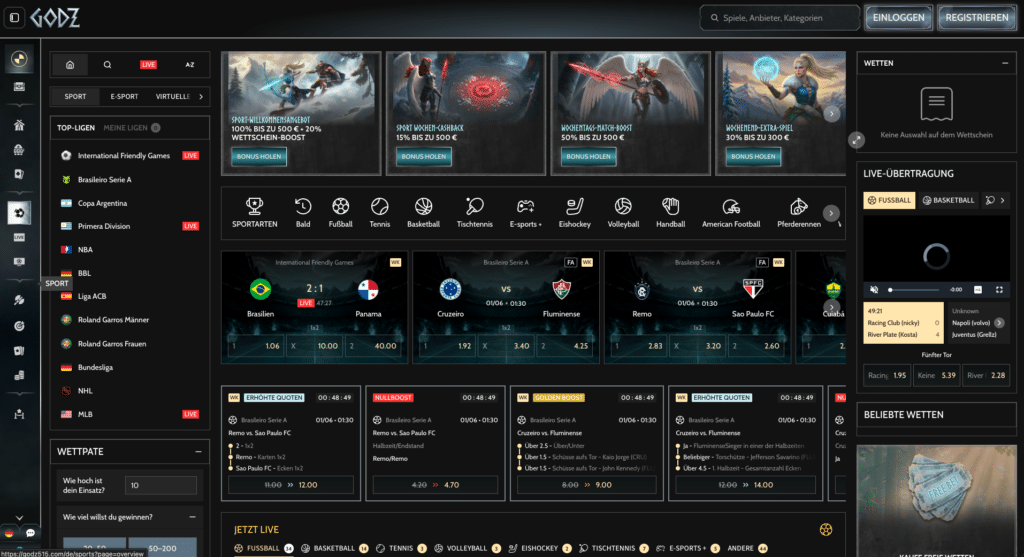1024x557 pixels.
Task: Click the Einsatz input field showing 10
Action: 161,485
